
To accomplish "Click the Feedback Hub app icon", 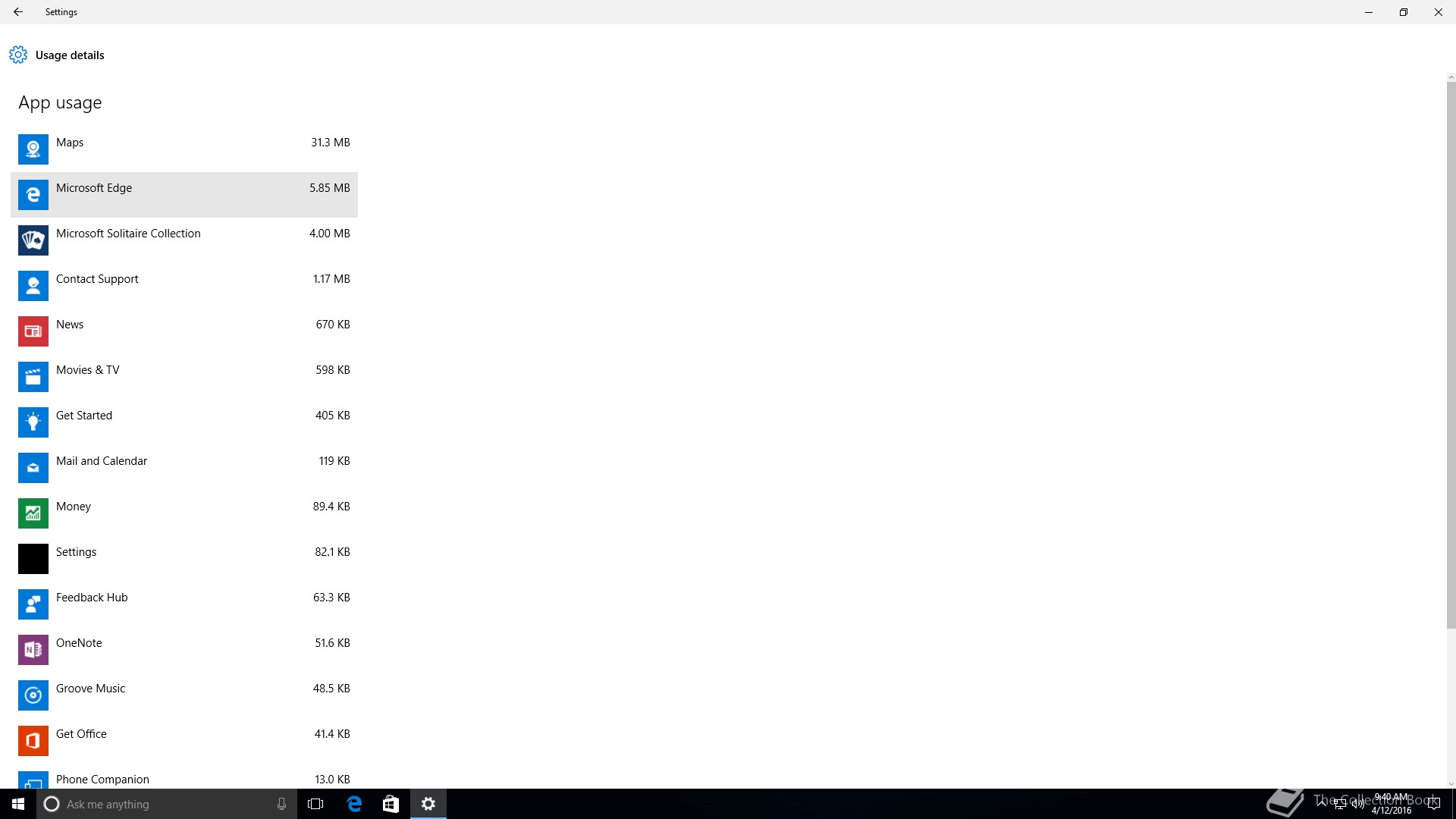I will coord(33,604).
